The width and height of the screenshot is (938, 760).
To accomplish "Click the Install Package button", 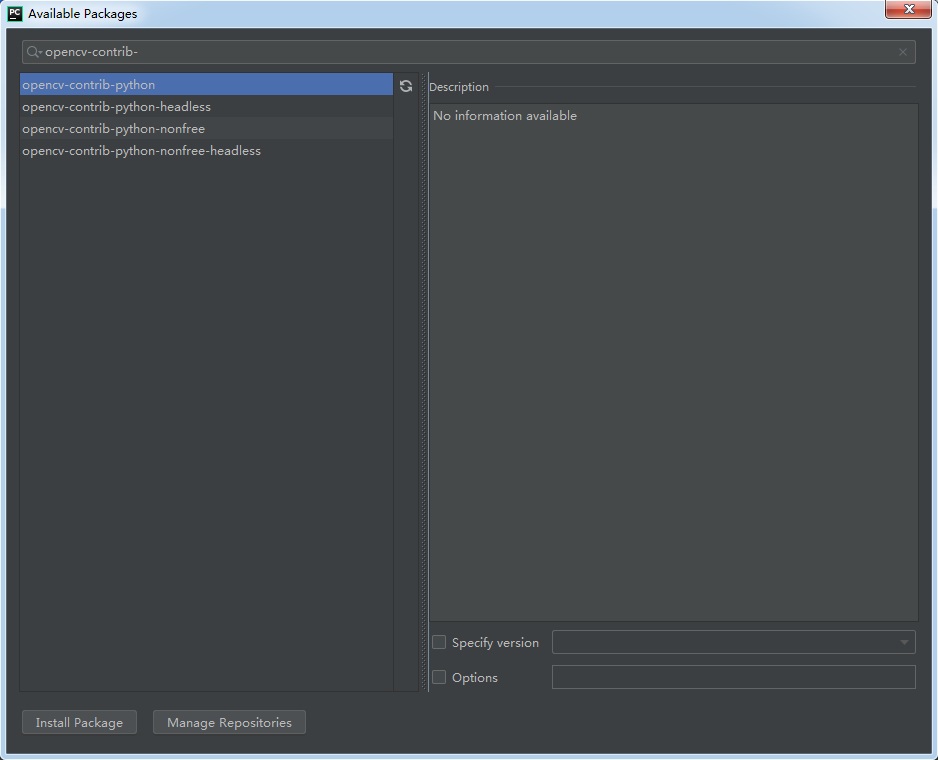I will (x=78, y=722).
